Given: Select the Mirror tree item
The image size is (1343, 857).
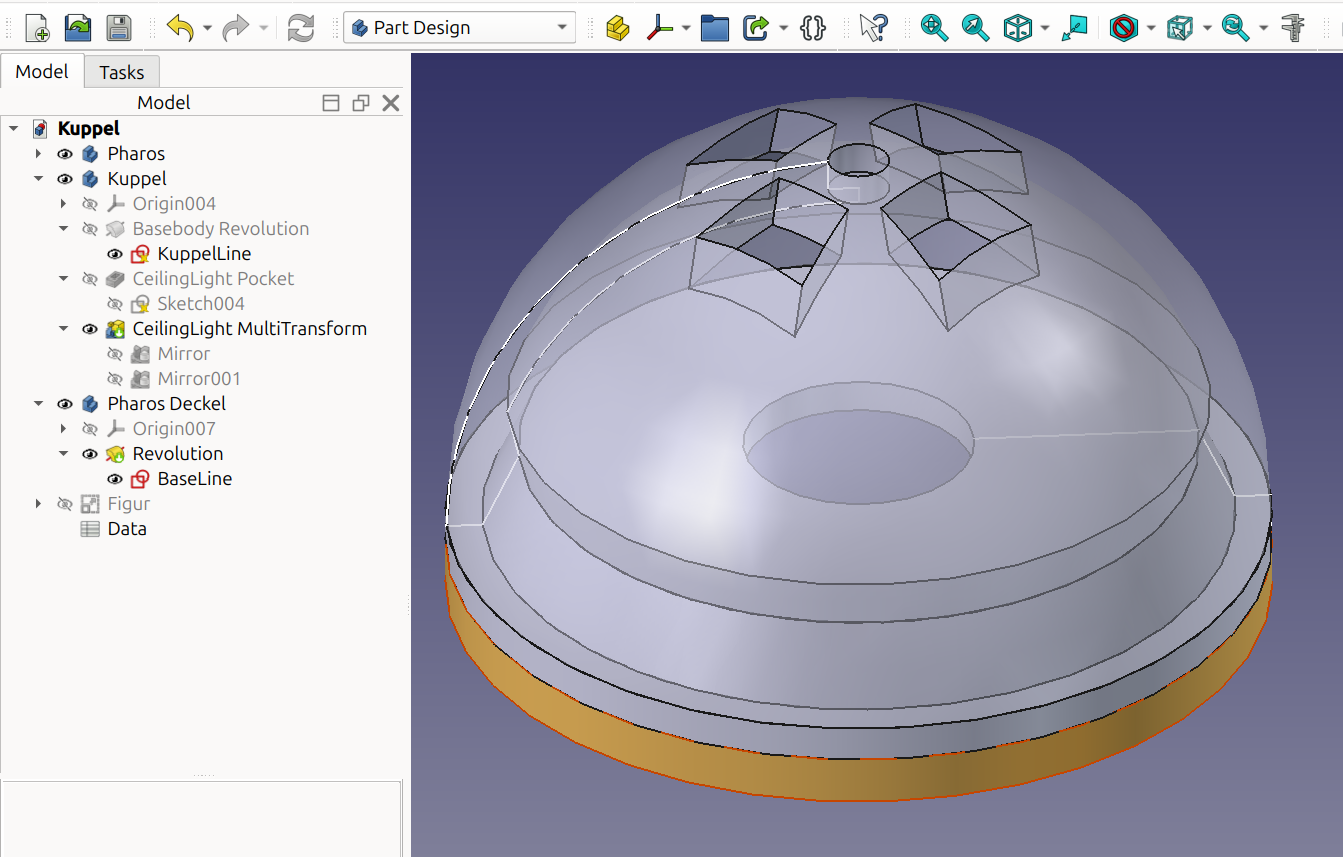Looking at the screenshot, I should point(184,354).
